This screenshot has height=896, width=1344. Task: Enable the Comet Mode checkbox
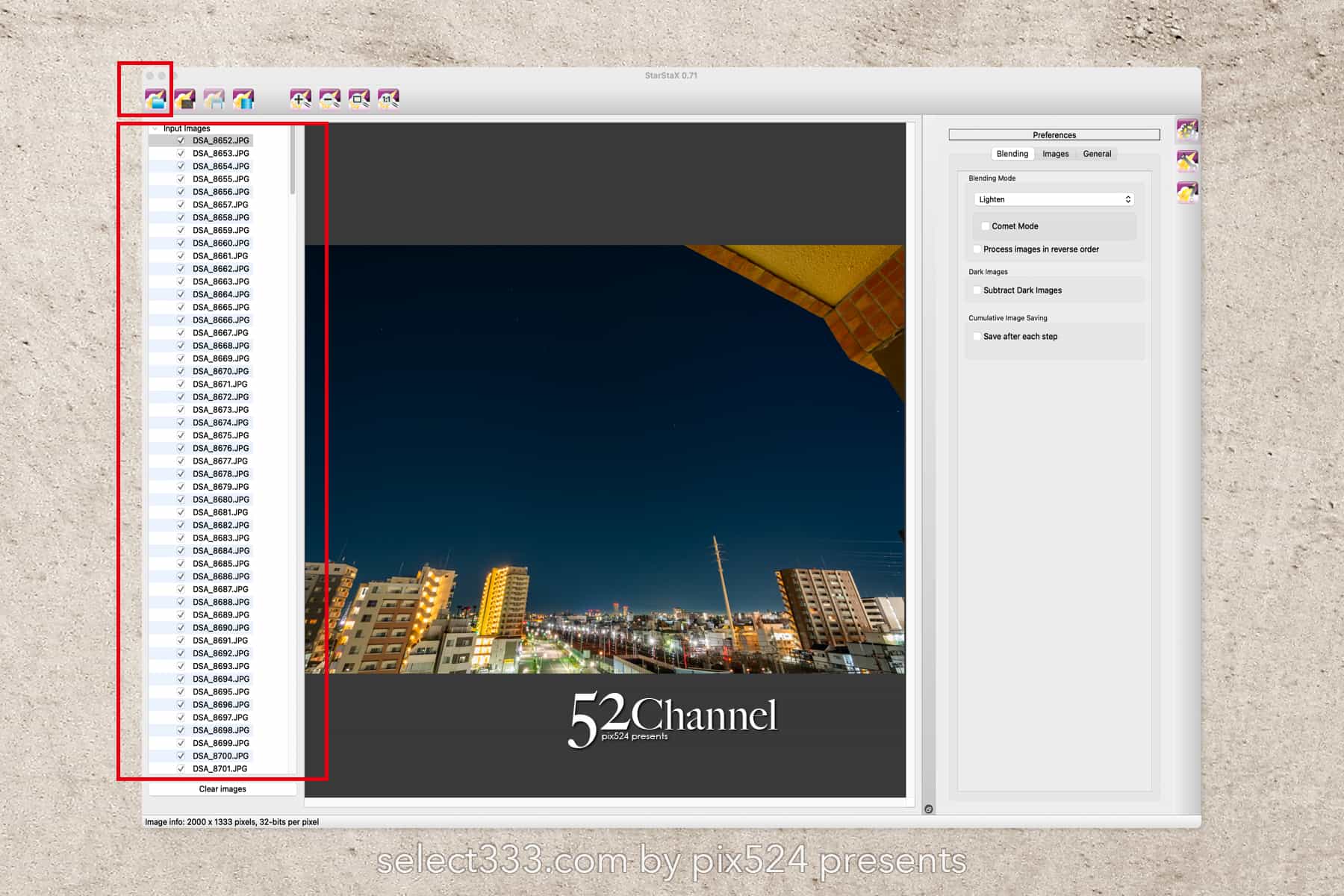click(x=986, y=226)
